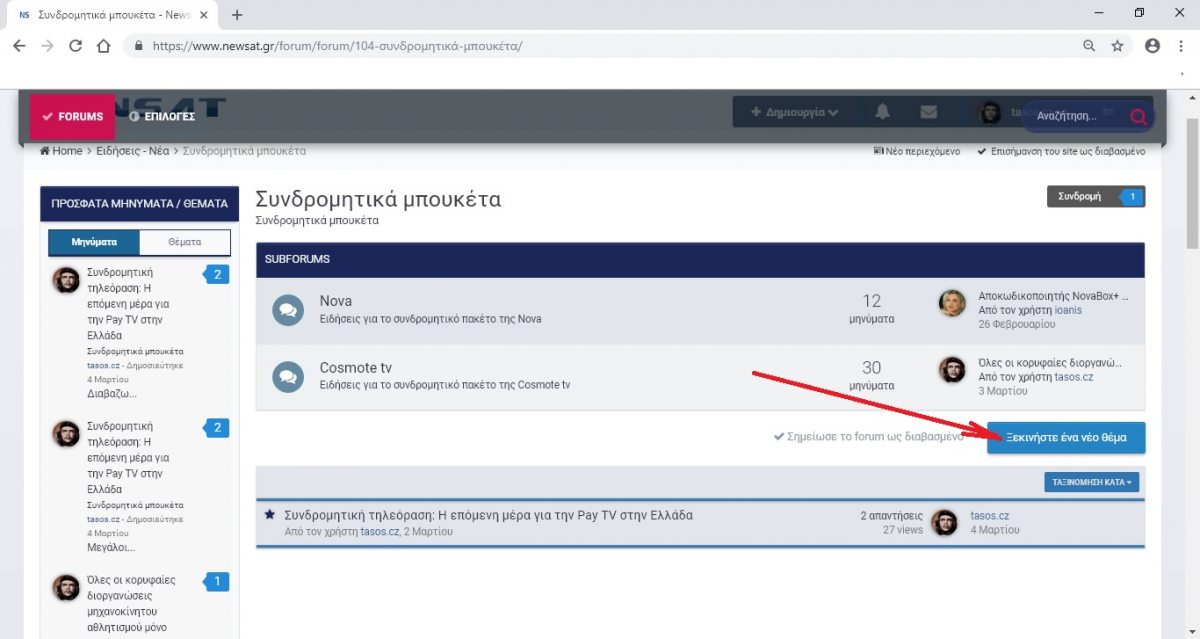
Task: Open user ioanis profile
Action: (1067, 310)
